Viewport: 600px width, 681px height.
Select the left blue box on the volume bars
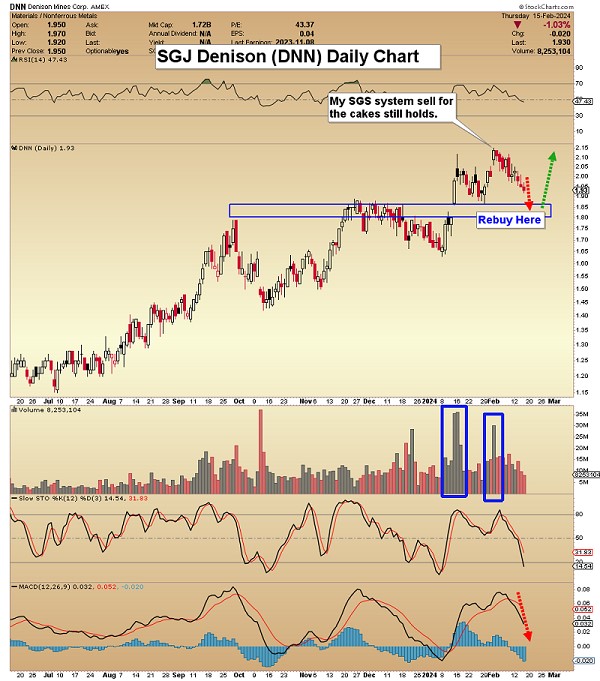[x=454, y=451]
